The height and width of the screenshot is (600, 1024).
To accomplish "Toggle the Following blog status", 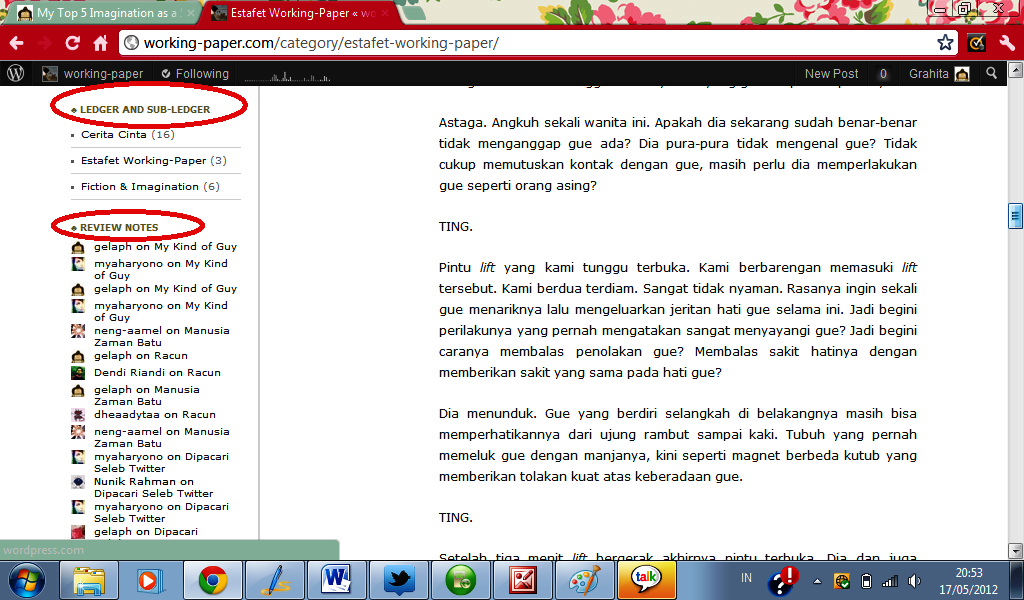I will coord(194,73).
